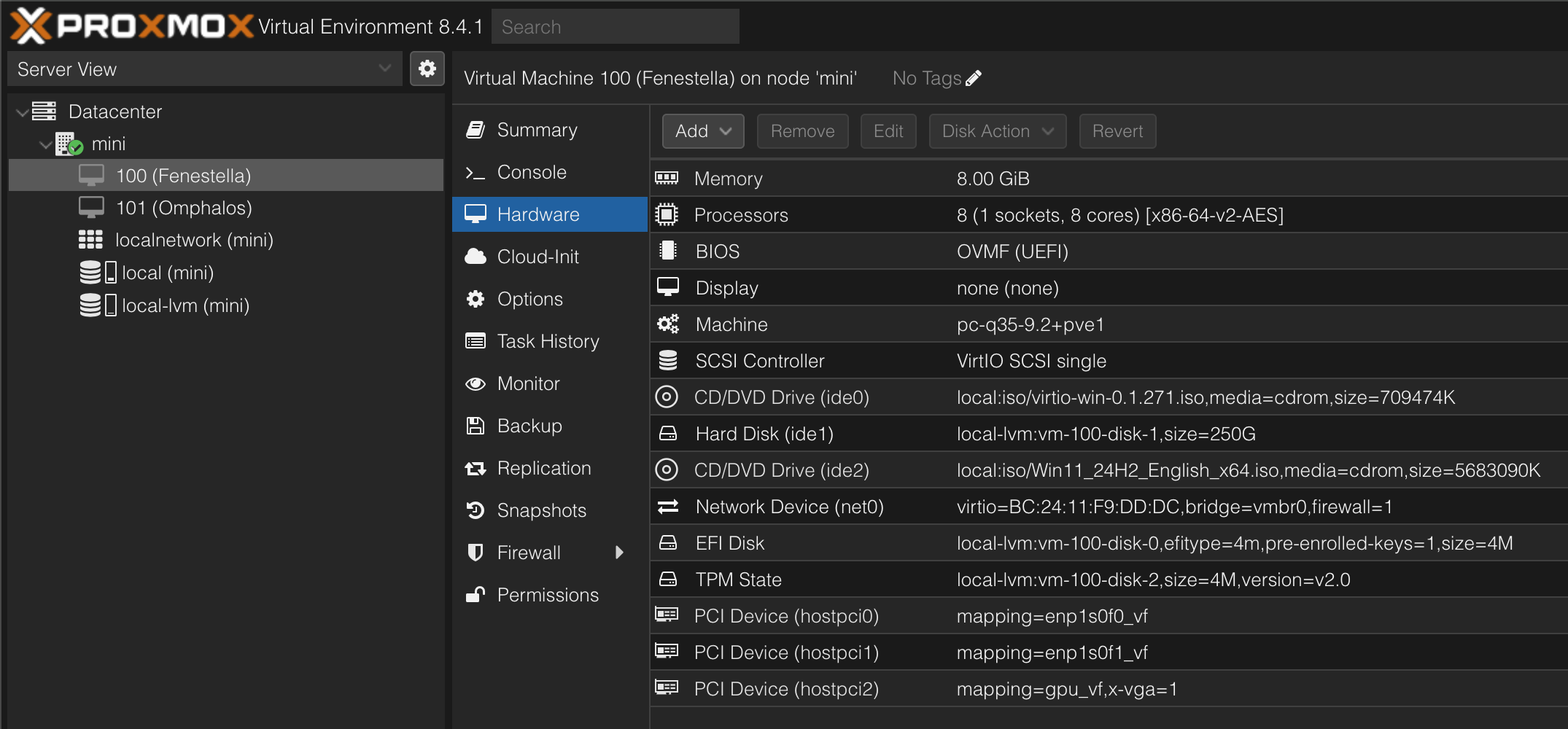This screenshot has width=1568, height=729.
Task: Click the mini node icon
Action: tap(69, 144)
